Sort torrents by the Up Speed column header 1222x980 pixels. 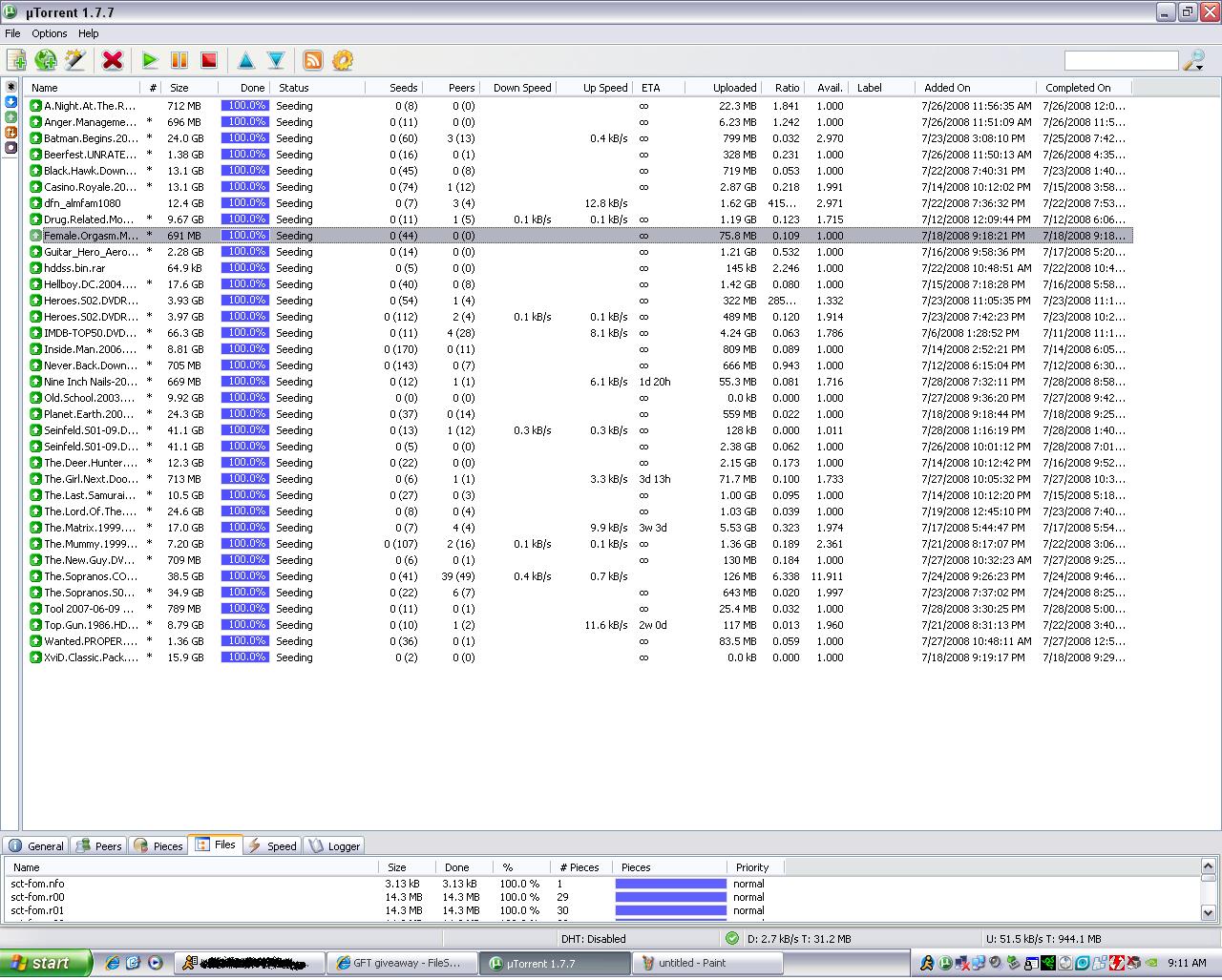(595, 88)
